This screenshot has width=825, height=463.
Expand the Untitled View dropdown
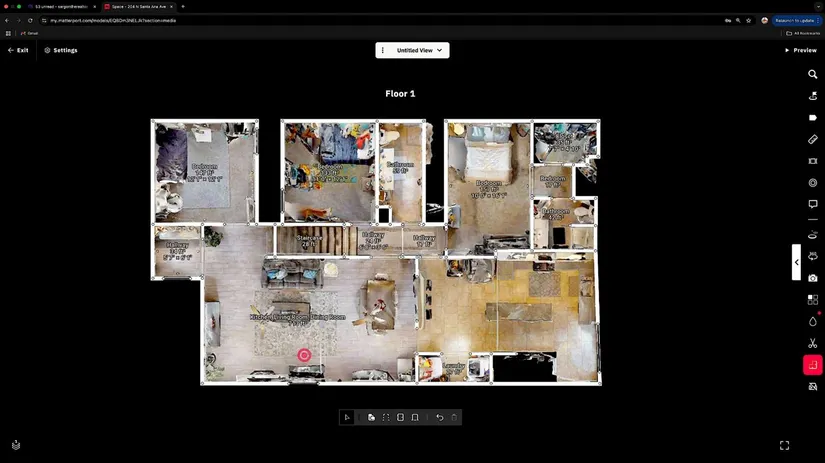click(439, 50)
